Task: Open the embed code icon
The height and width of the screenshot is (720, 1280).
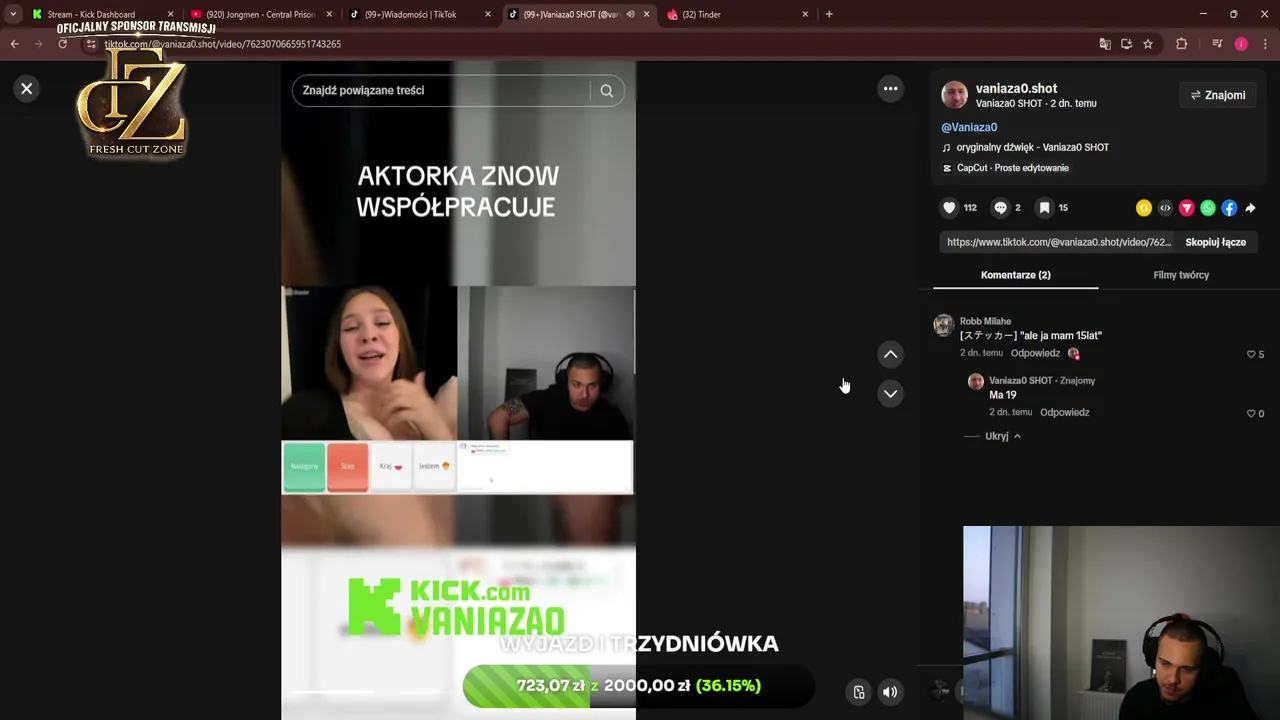Action: 1165,208
